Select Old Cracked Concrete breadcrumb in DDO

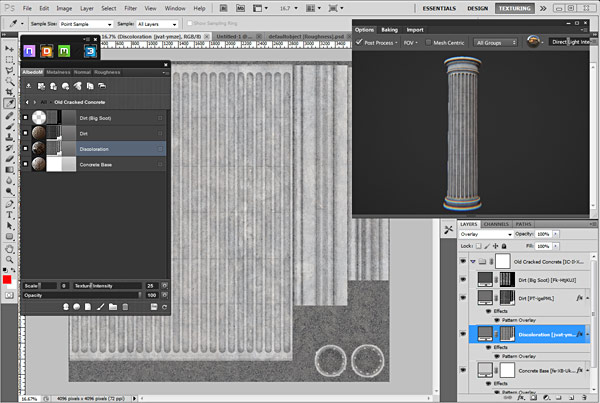(80, 102)
